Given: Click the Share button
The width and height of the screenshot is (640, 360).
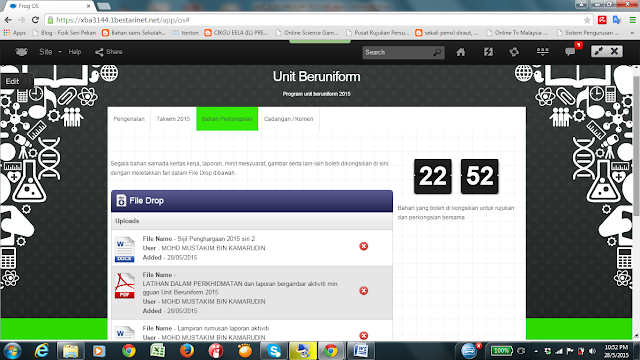Looking at the screenshot, I should (x=109, y=52).
